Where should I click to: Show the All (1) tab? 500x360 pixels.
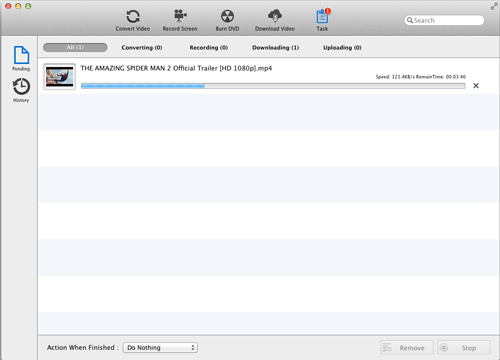[75, 47]
